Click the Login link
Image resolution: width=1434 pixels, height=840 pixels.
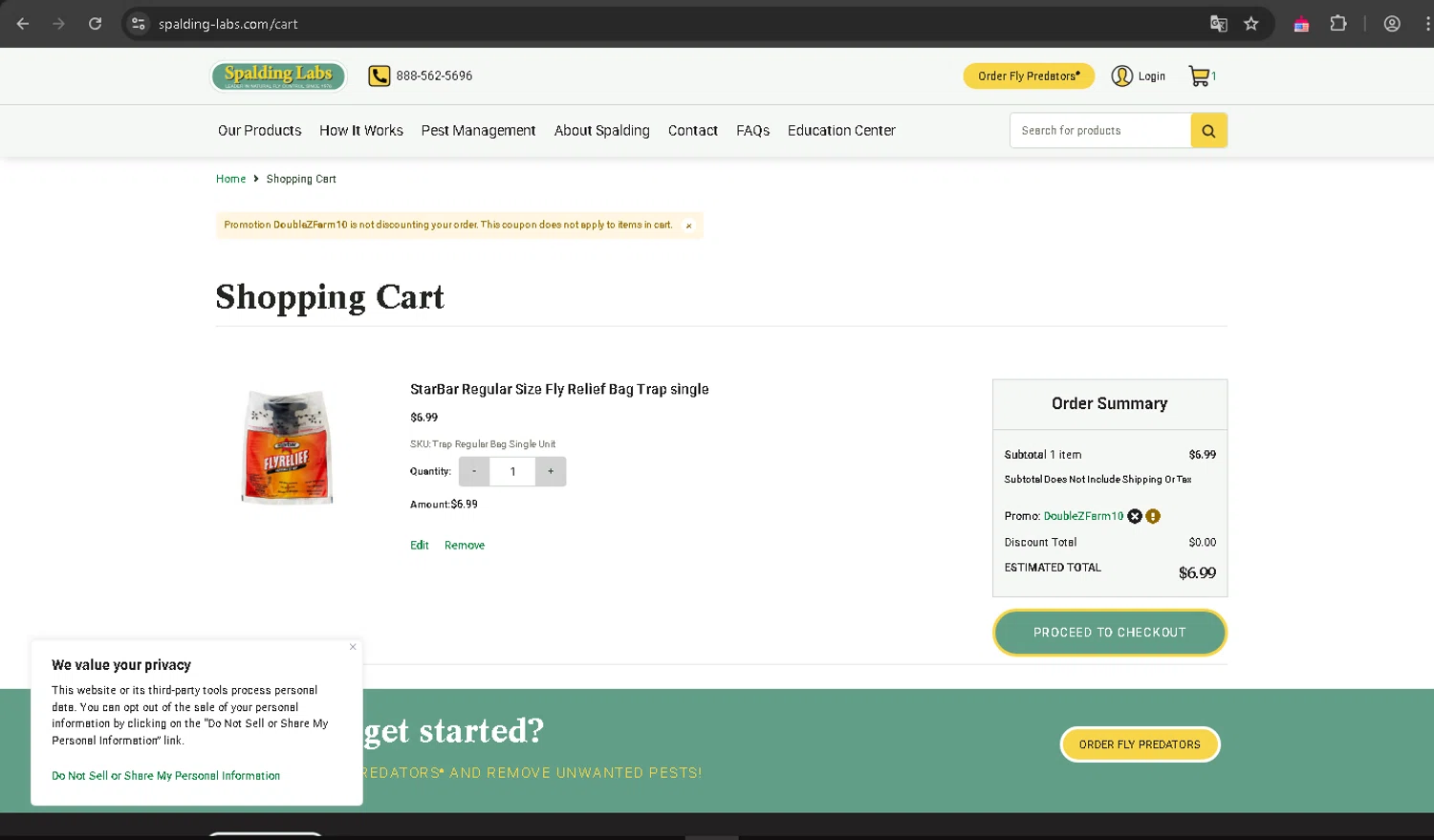click(1151, 76)
